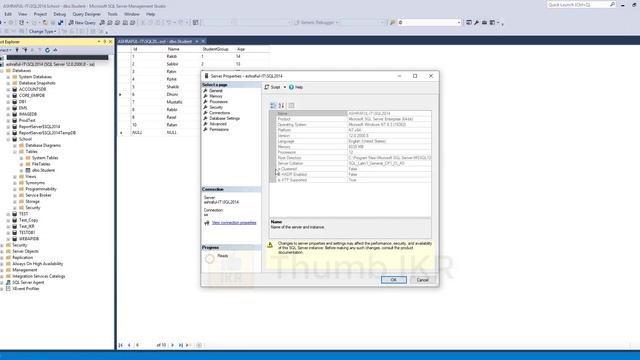Open the Tools menu
Image resolution: width=640 pixels, height=360 pixels.
point(112,14)
